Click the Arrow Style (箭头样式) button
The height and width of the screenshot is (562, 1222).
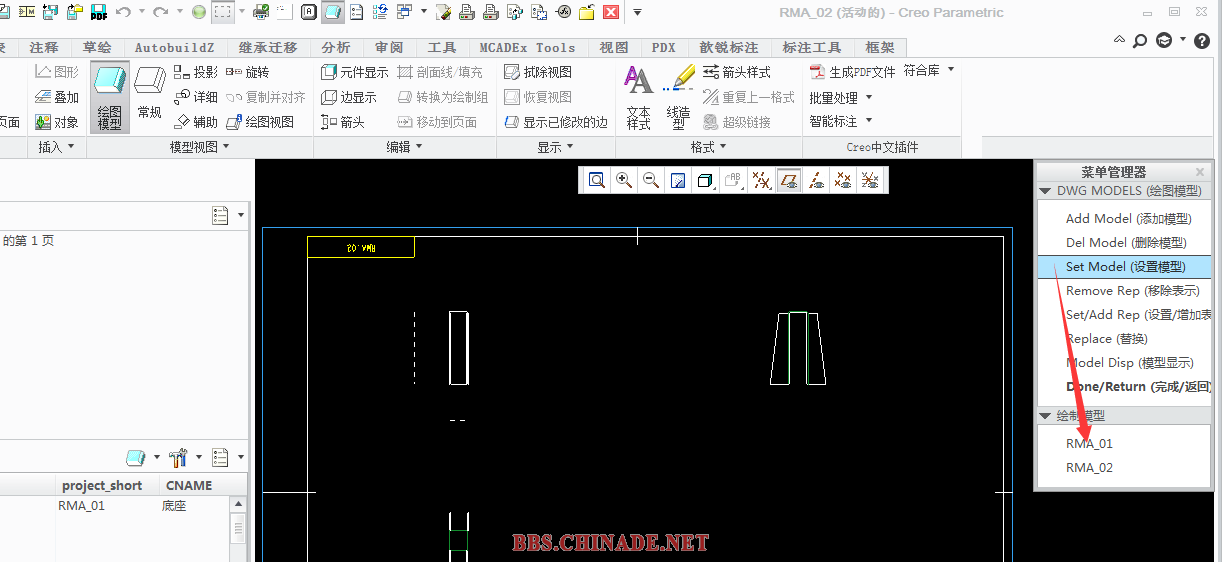point(737,72)
